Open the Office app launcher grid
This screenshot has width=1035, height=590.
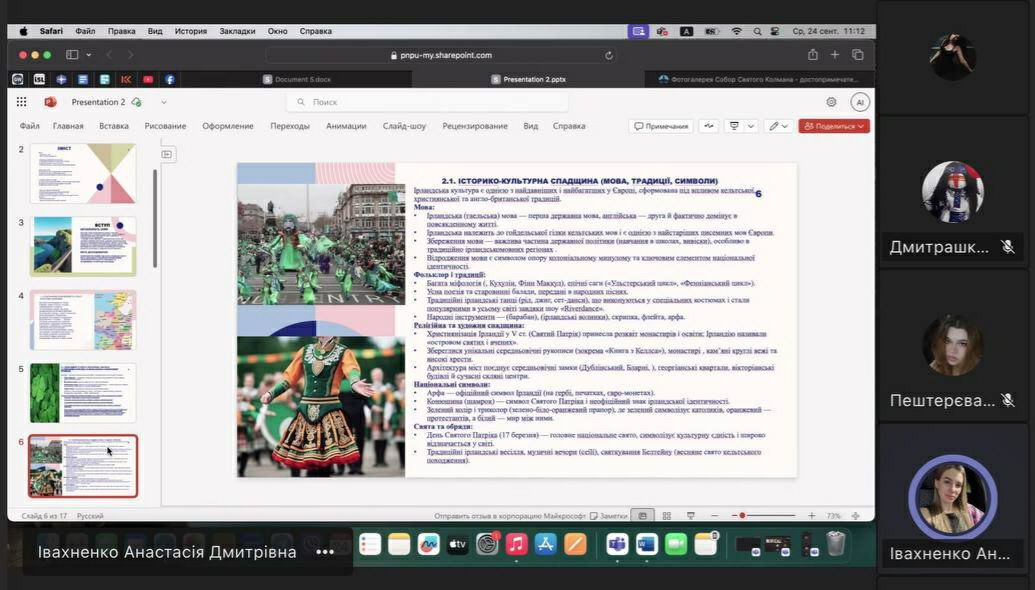21,102
